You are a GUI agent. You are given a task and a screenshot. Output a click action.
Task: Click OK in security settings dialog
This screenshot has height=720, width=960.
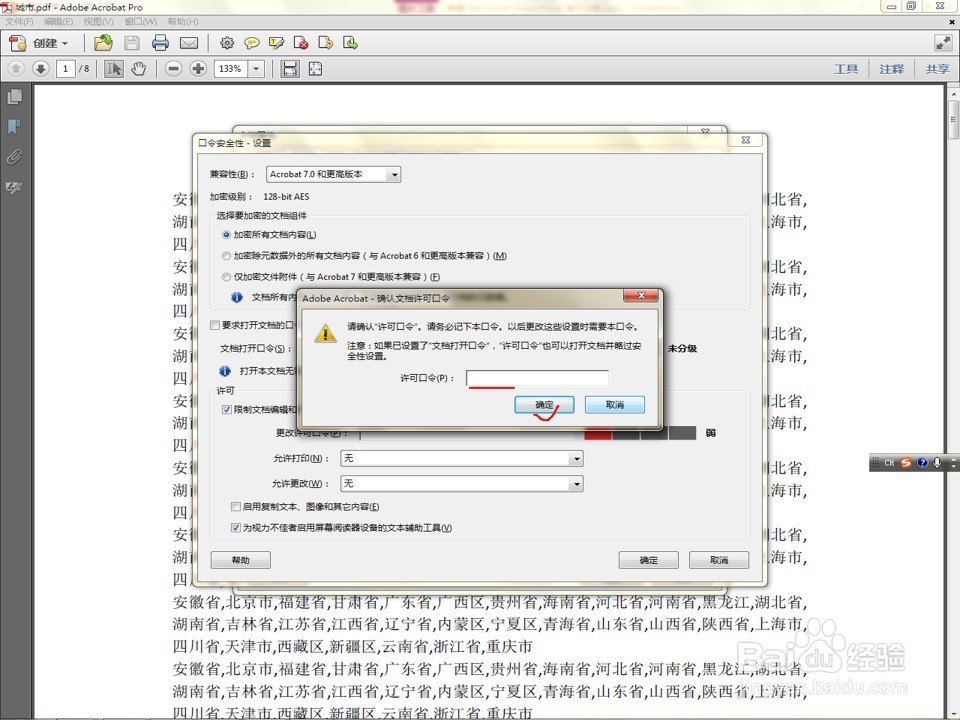648,560
